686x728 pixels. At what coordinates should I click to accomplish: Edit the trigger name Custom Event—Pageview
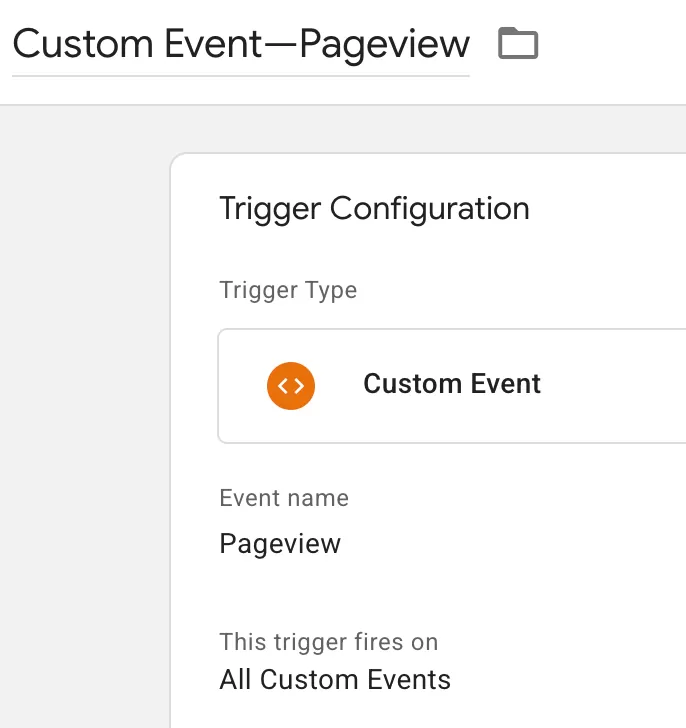click(241, 45)
